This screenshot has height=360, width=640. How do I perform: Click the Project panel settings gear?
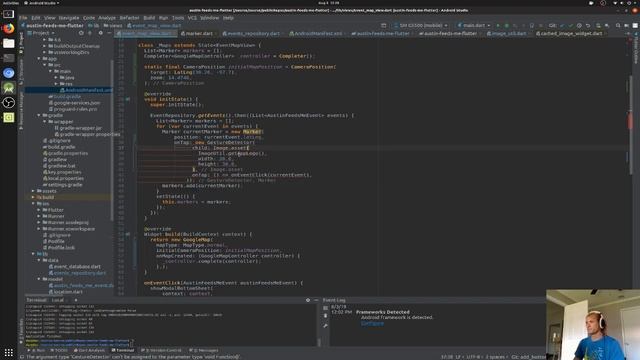100,33
